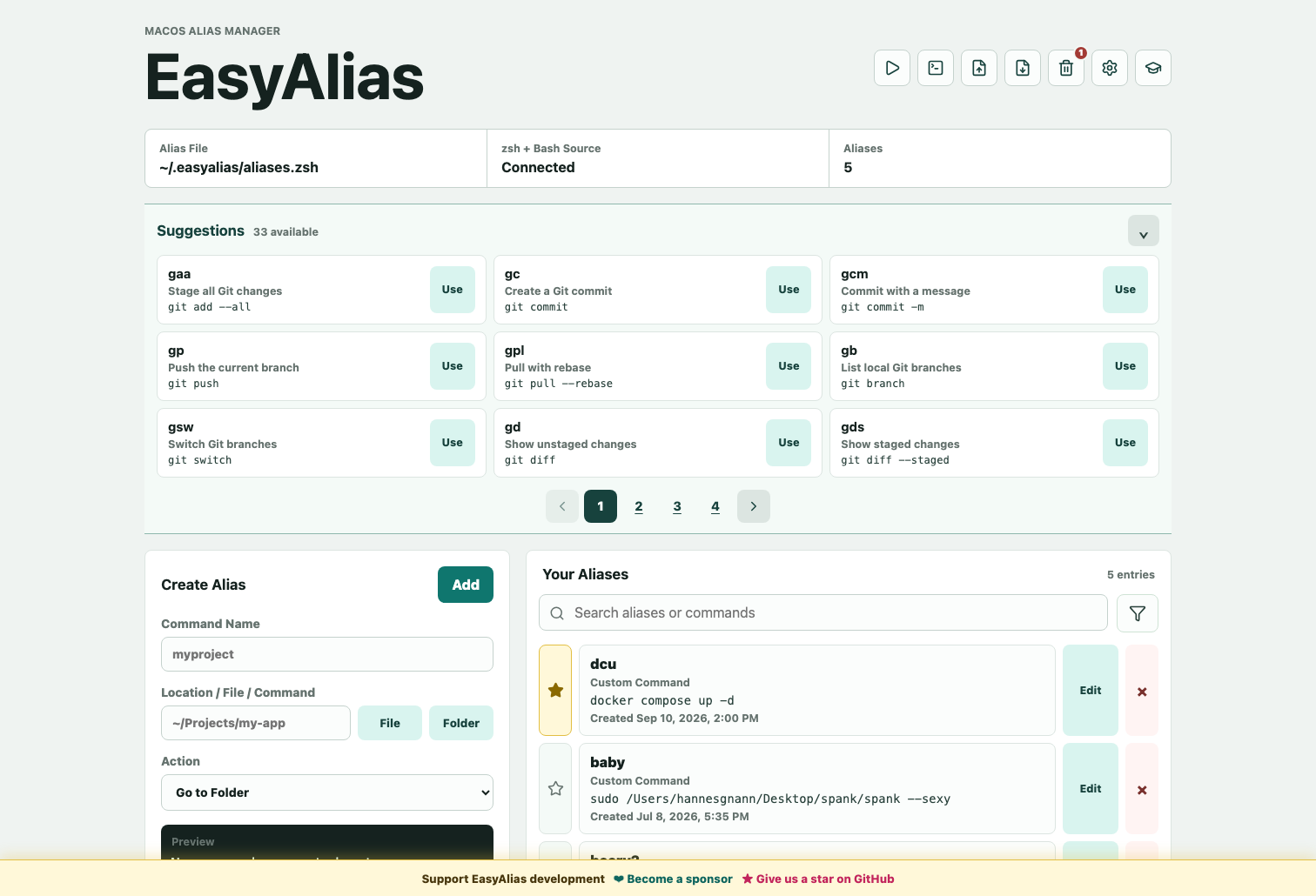
Task: Focus the Command Name input field
Action: (x=327, y=654)
